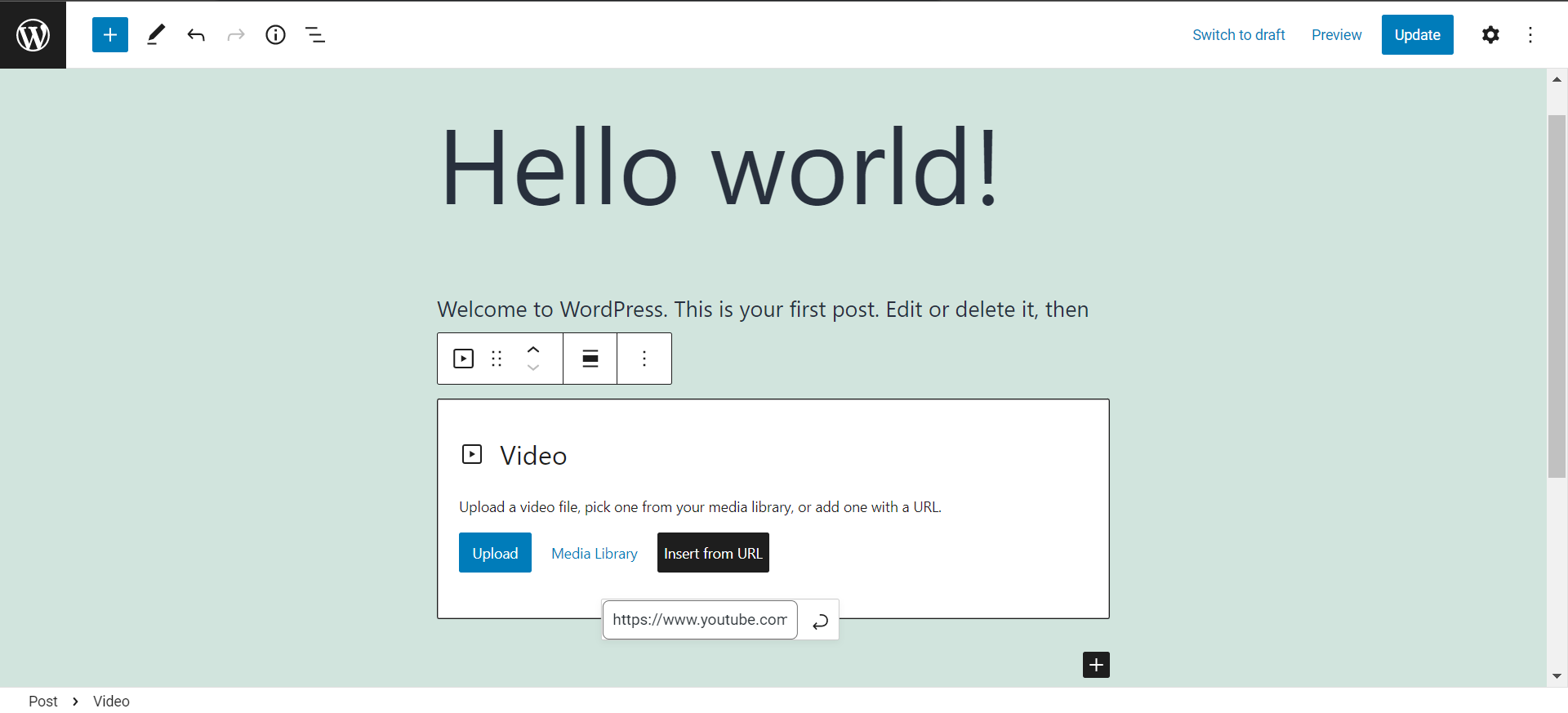Change block type via Video block icon
The image size is (1568, 713).
[463, 359]
